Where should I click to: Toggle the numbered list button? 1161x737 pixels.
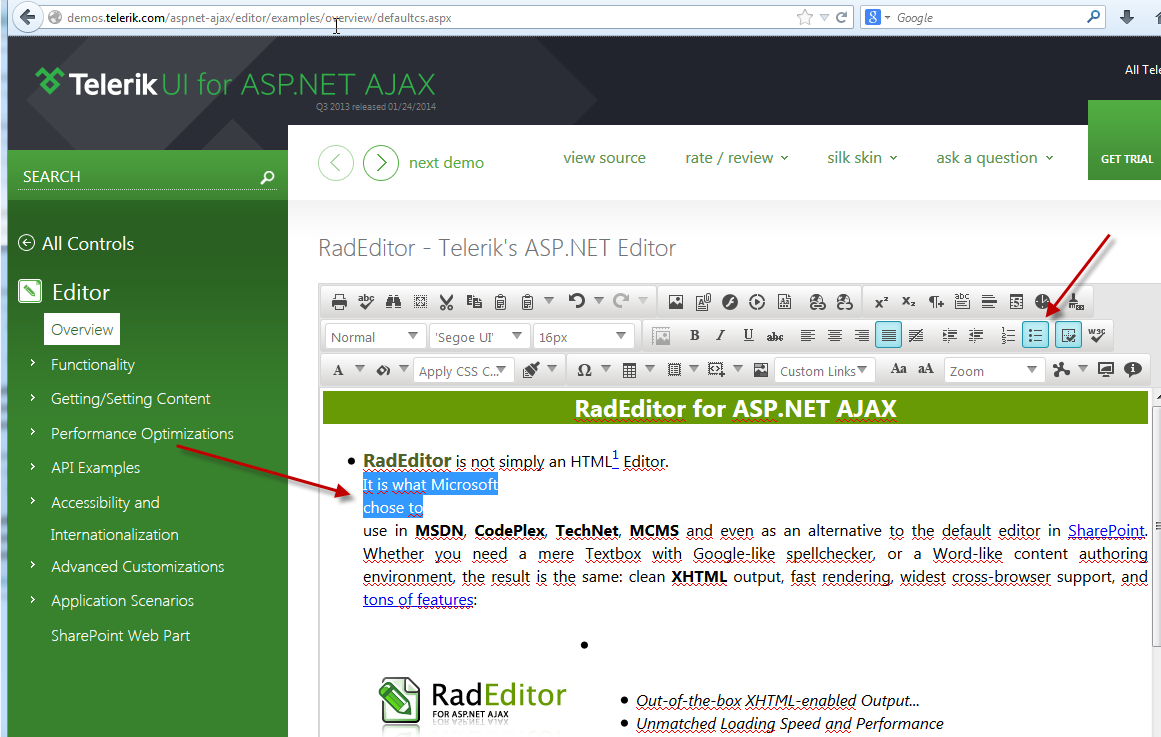click(1008, 336)
